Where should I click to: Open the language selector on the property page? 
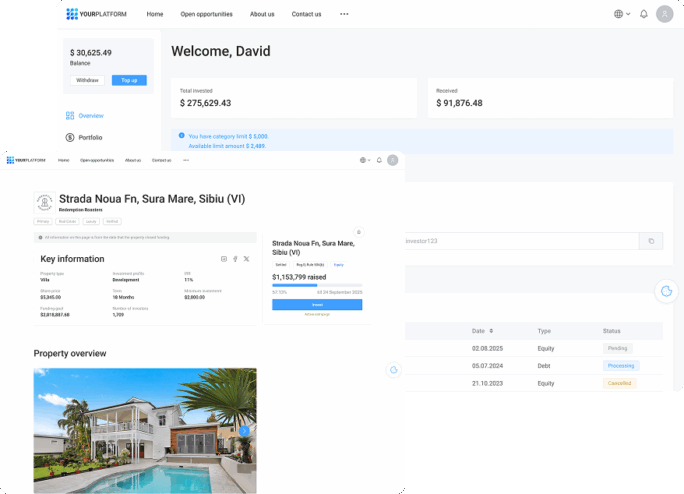pos(366,160)
